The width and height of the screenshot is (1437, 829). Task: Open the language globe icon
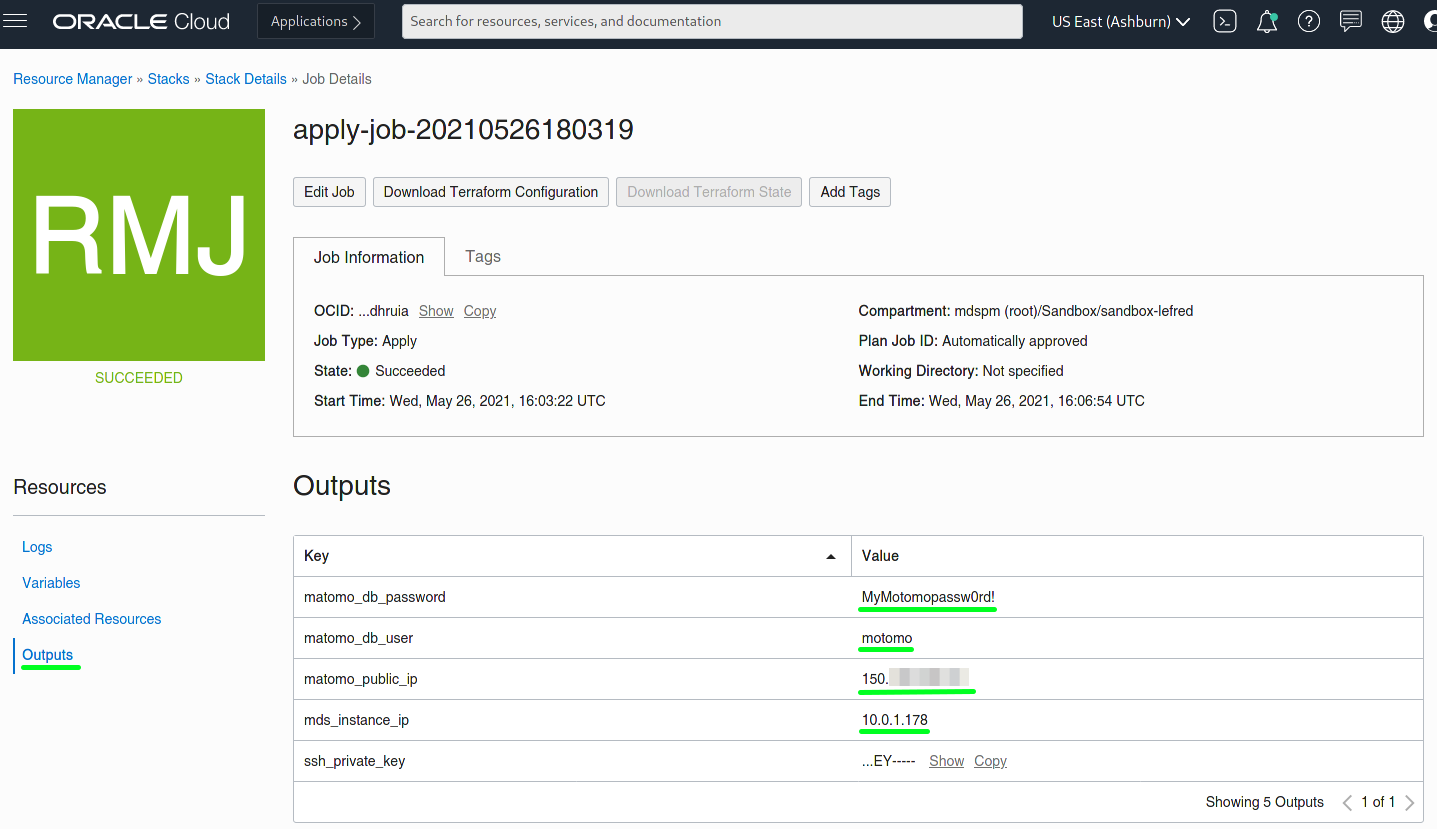click(x=1393, y=21)
